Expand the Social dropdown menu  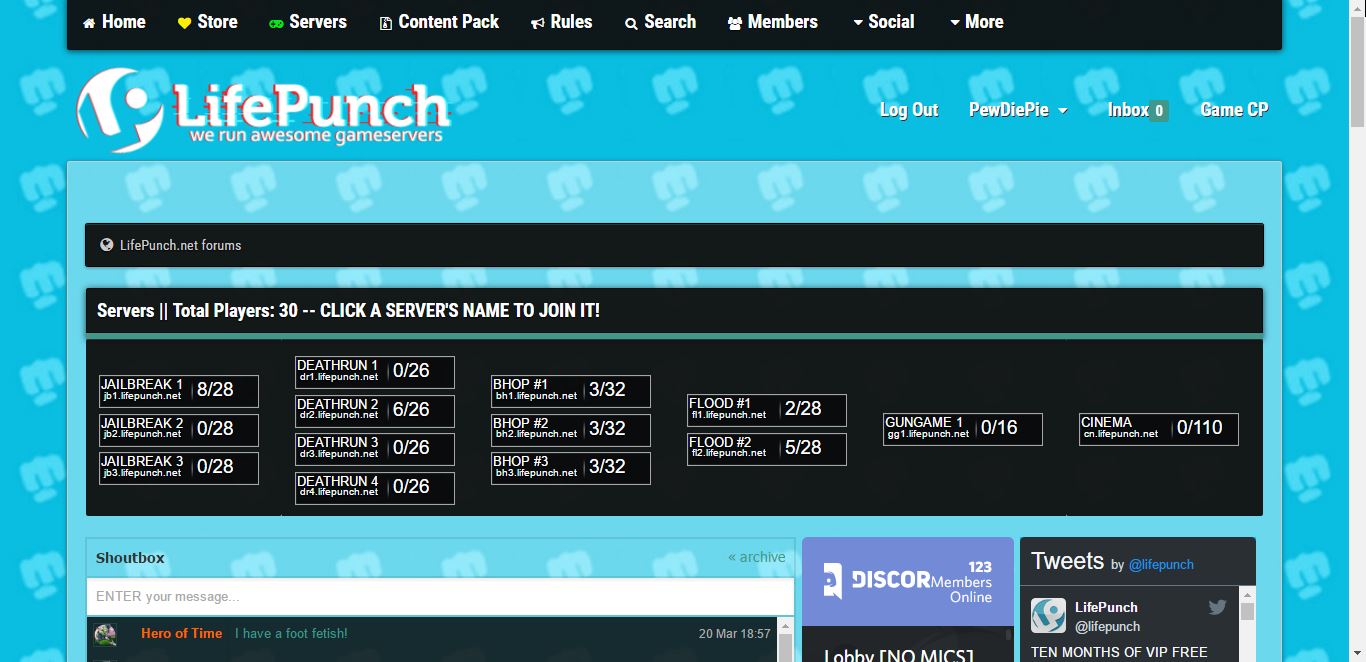883,22
